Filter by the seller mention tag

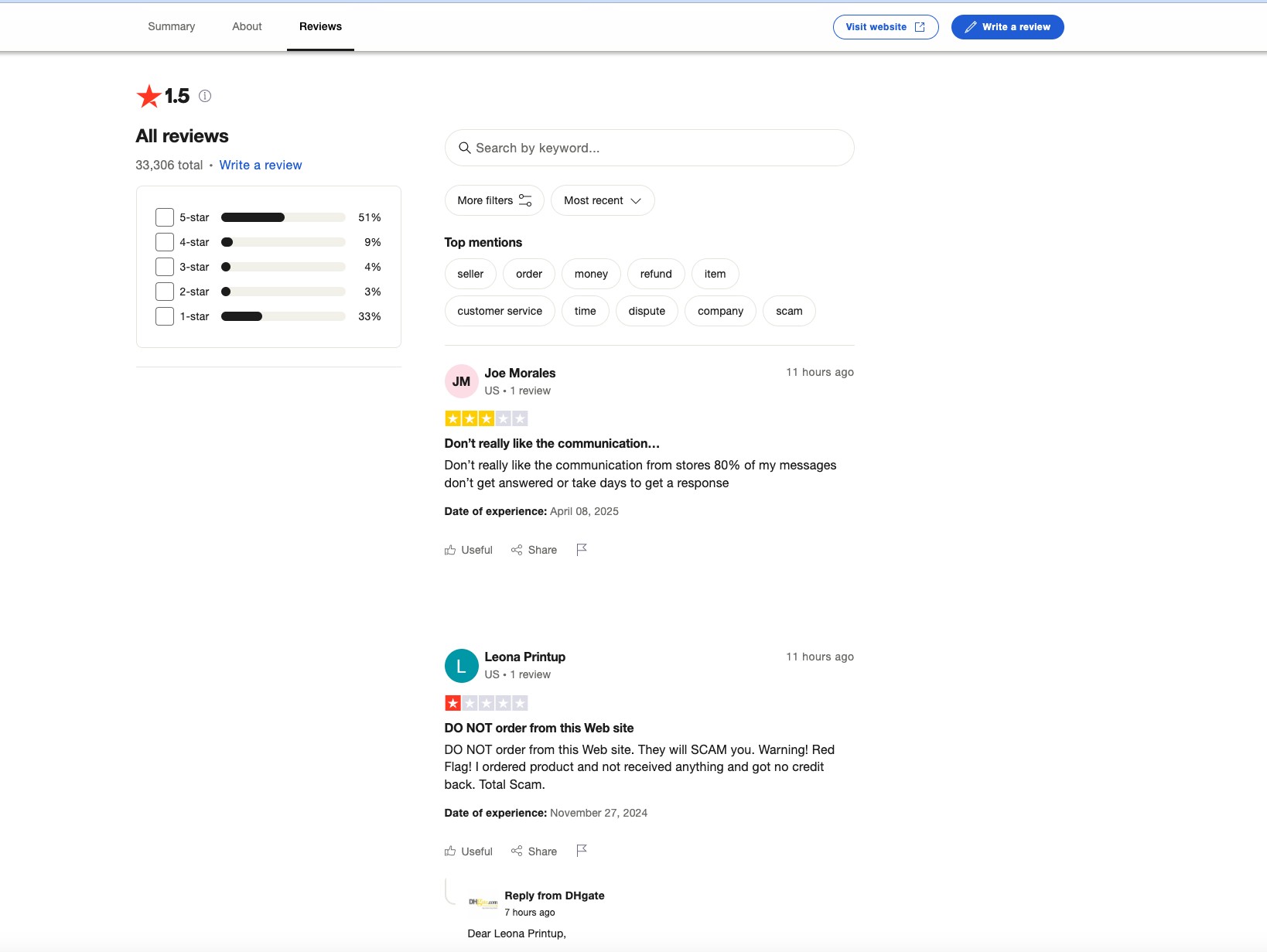click(x=470, y=274)
